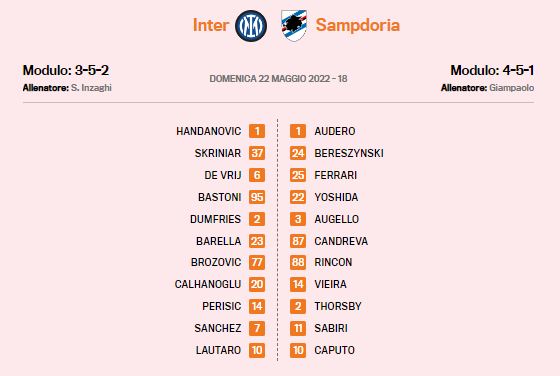Image resolution: width=560 pixels, height=376 pixels.
Task: Click Candreva's number 87 badge
Action: 298,241
